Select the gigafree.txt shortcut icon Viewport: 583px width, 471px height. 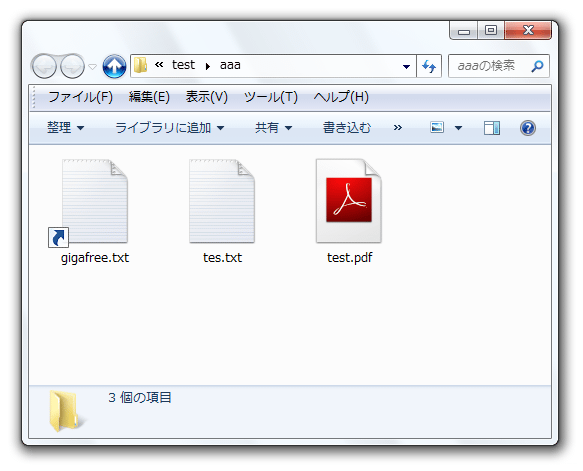point(89,203)
